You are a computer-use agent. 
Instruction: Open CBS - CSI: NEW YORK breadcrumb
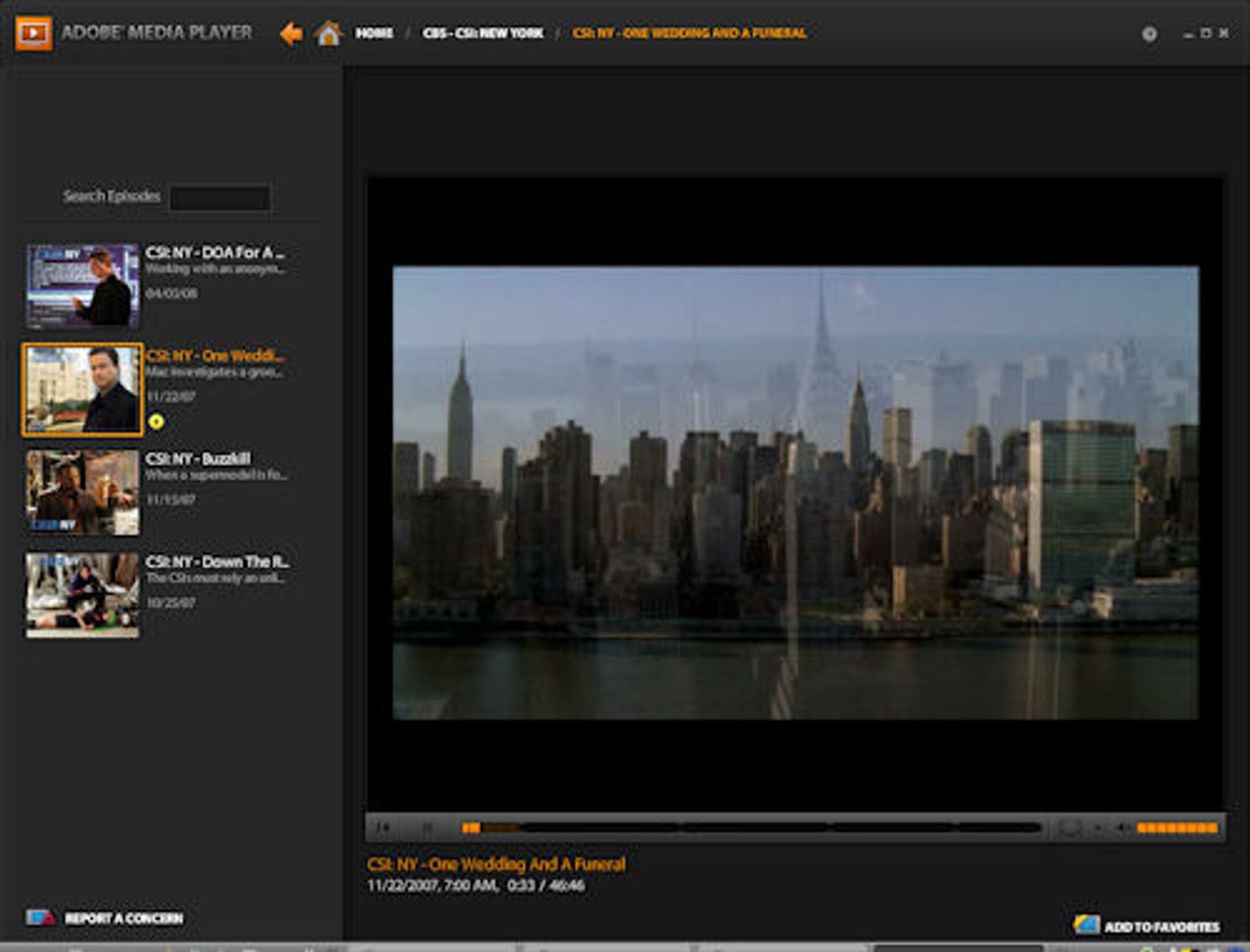coord(483,33)
